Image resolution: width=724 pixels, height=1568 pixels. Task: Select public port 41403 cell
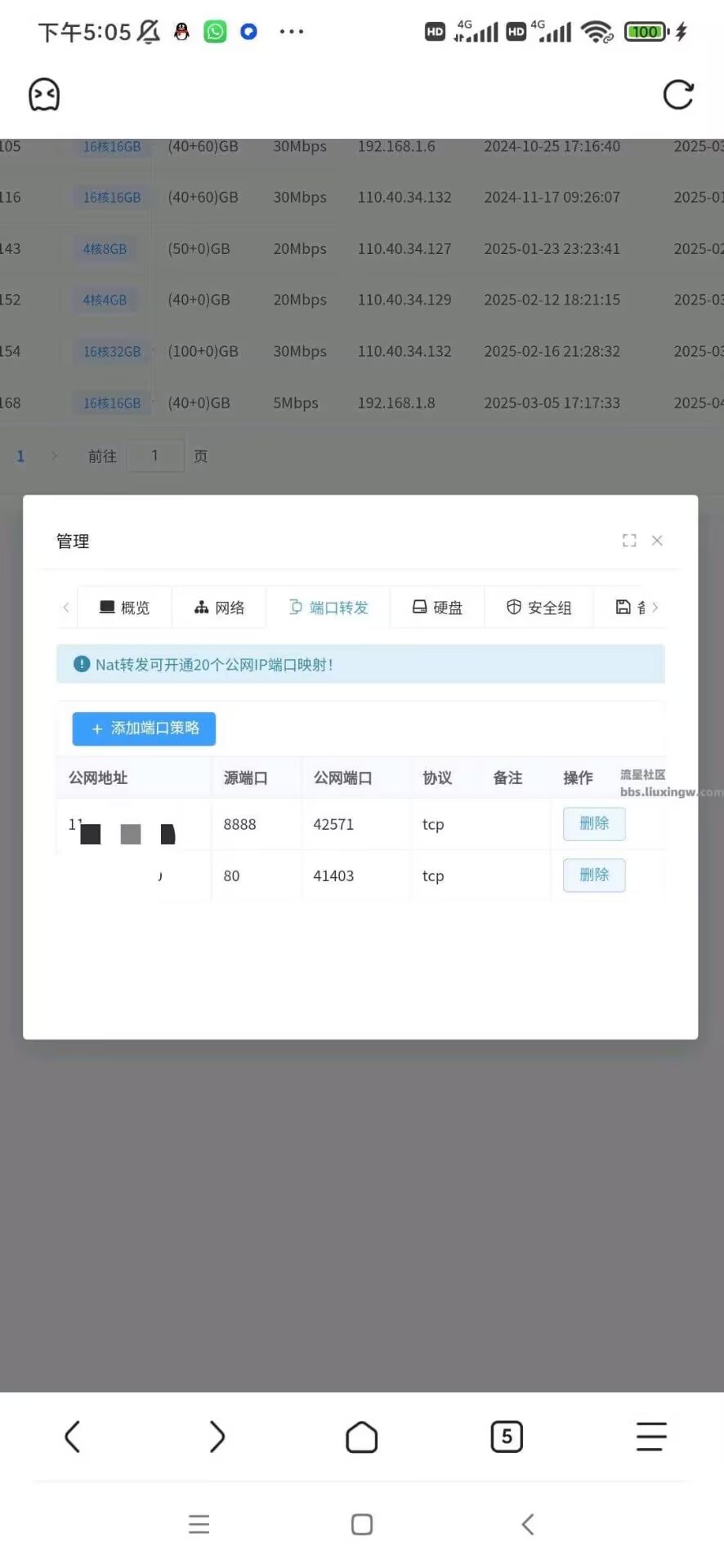pyautogui.click(x=333, y=876)
